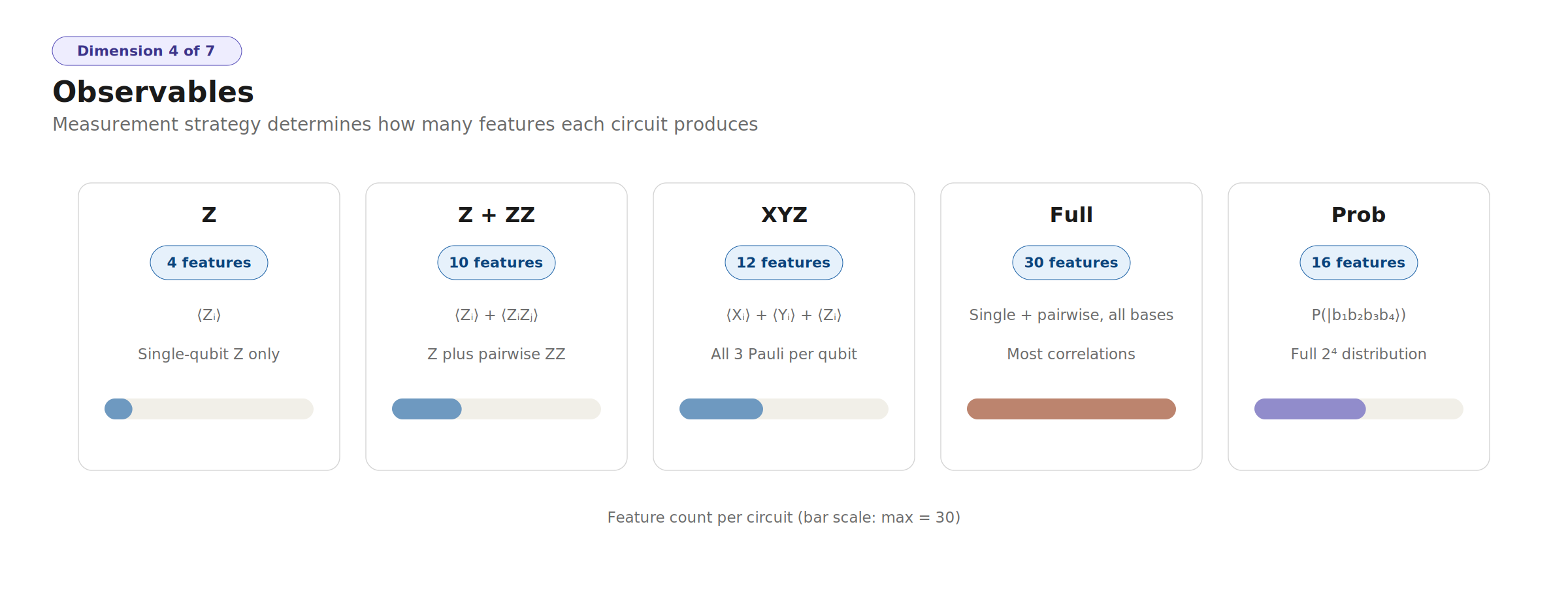Click the Full card's brown progress bar
The height and width of the screenshot is (601, 1568).
[x=1071, y=409]
